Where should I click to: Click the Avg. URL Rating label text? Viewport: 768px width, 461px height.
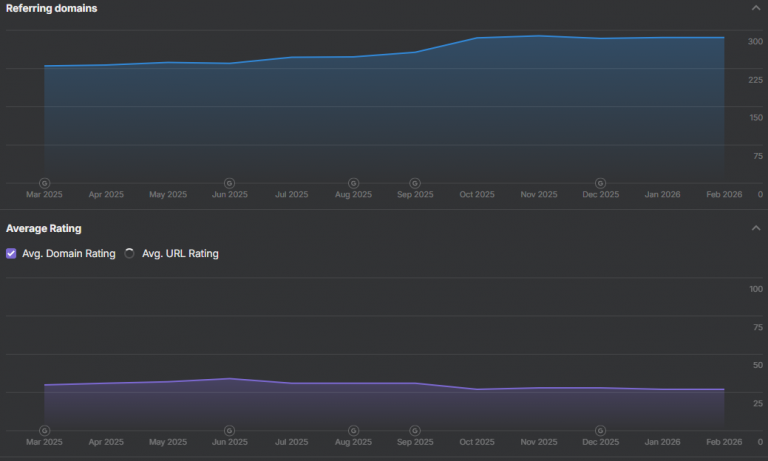coord(180,253)
